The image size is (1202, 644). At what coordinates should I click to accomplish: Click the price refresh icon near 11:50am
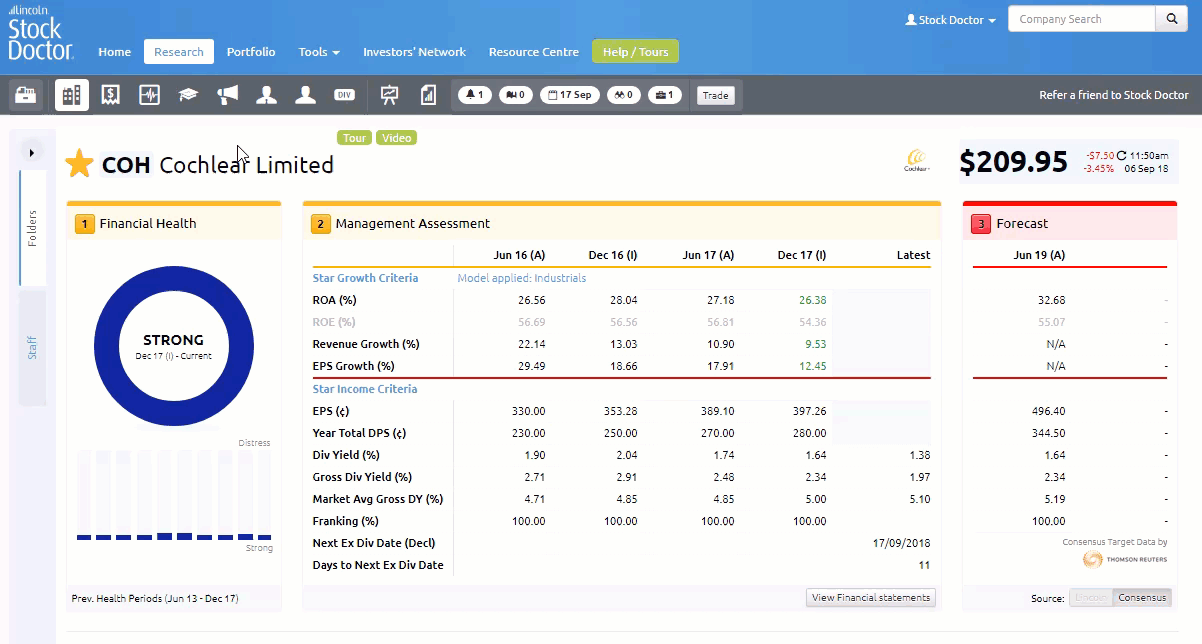click(1122, 155)
